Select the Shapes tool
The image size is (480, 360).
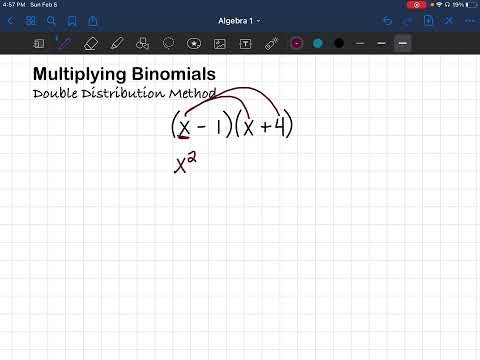pos(142,43)
